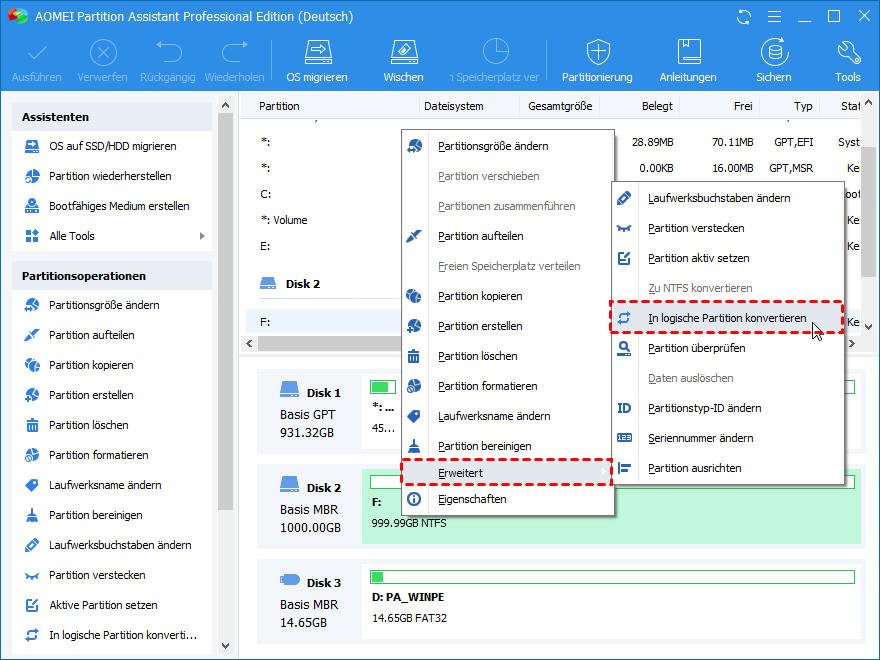Screen dimensions: 880x660
Task: Click the Verwerfen discard icon
Action: [x=103, y=53]
